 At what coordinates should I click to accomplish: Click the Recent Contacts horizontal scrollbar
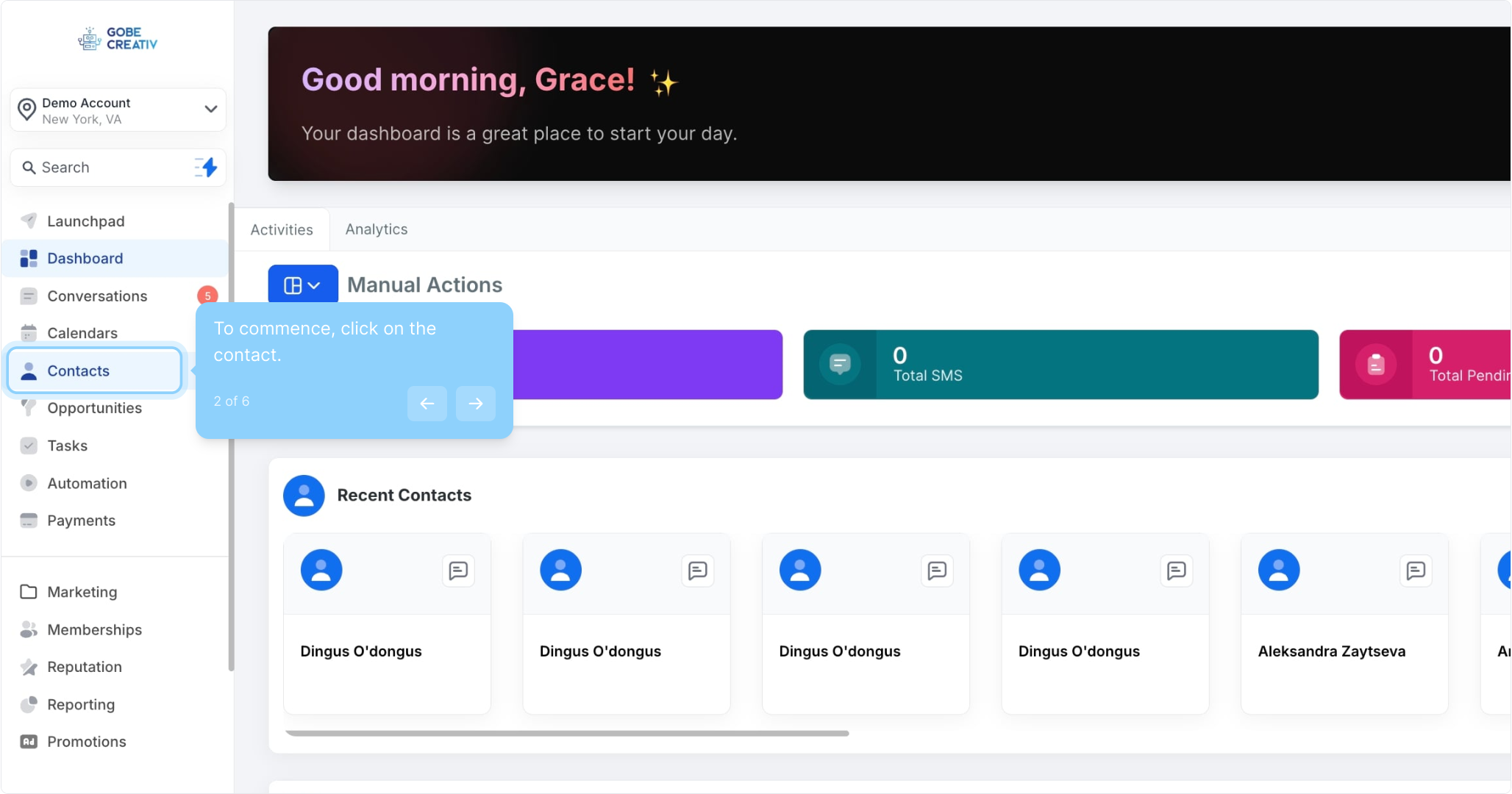pyautogui.click(x=566, y=734)
